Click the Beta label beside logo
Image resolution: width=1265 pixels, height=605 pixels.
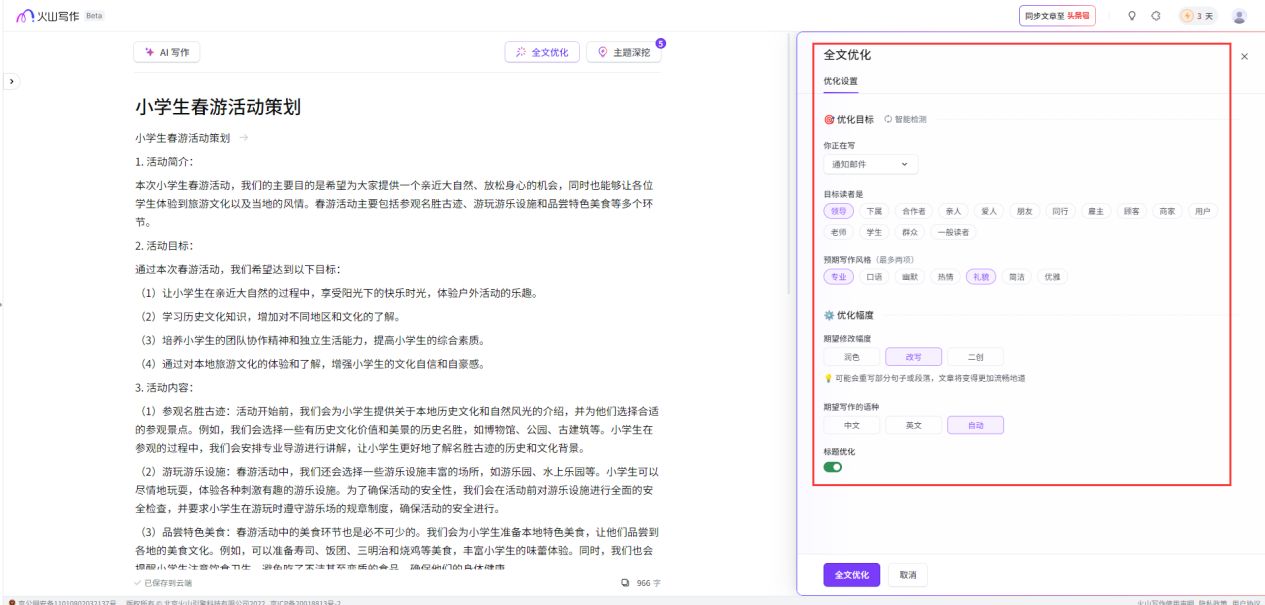pyautogui.click(x=94, y=16)
